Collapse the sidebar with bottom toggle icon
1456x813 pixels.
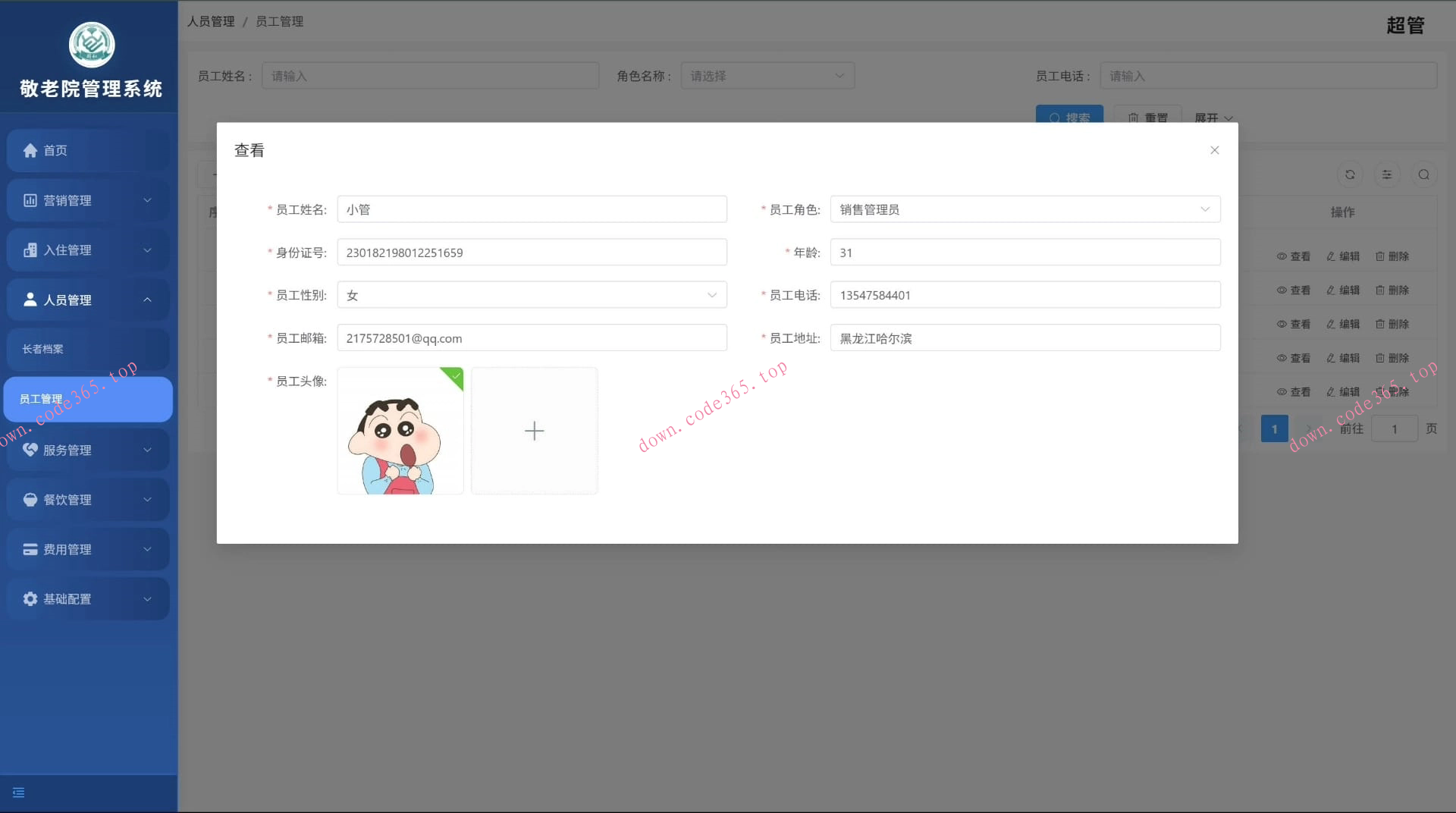point(18,792)
